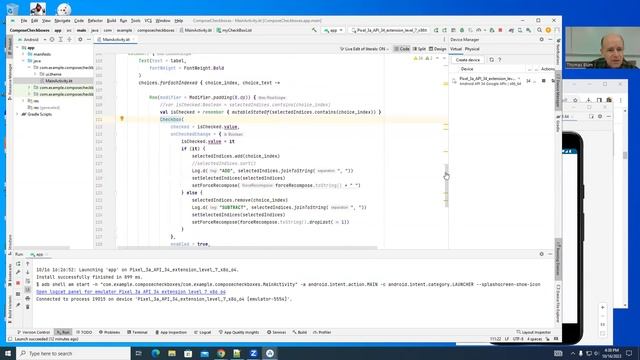
Task: Stop the Pixel_3a emulator device
Action: click(543, 81)
